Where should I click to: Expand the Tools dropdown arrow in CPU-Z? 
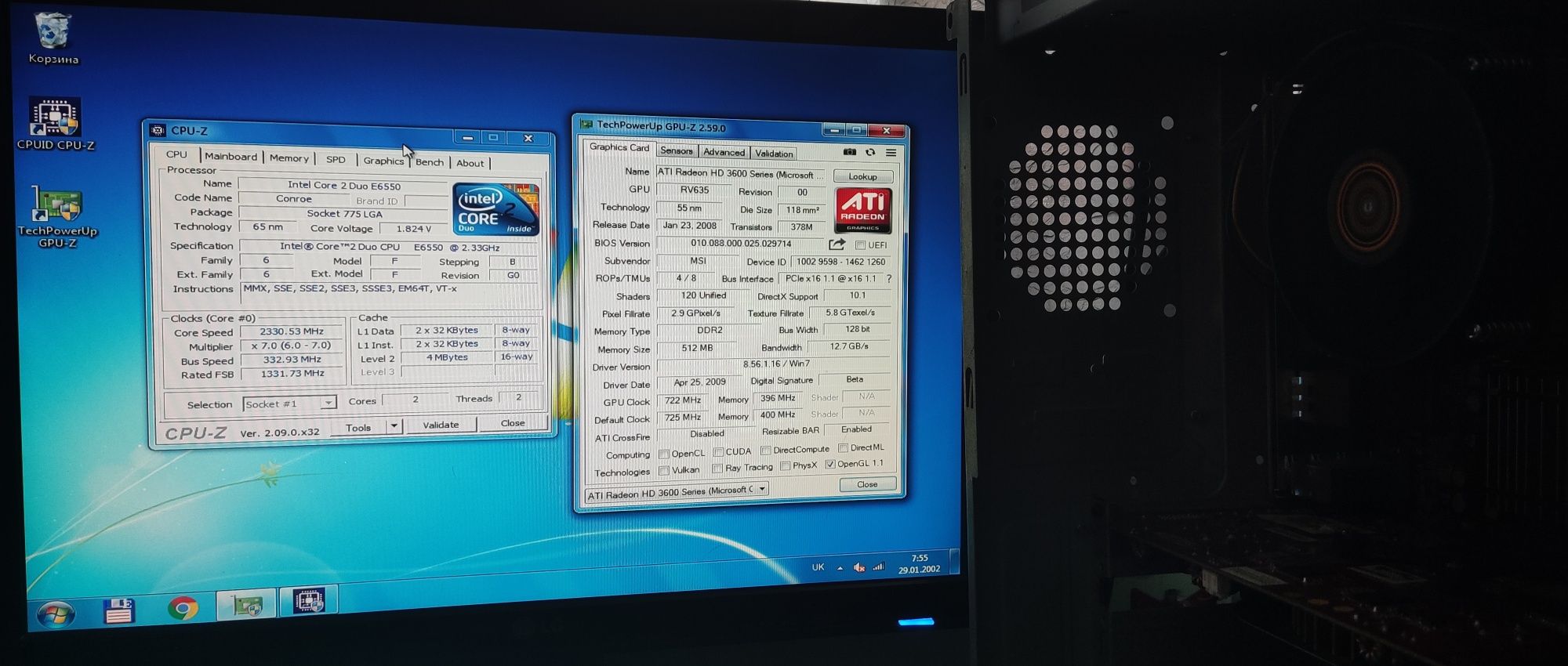pyautogui.click(x=394, y=426)
